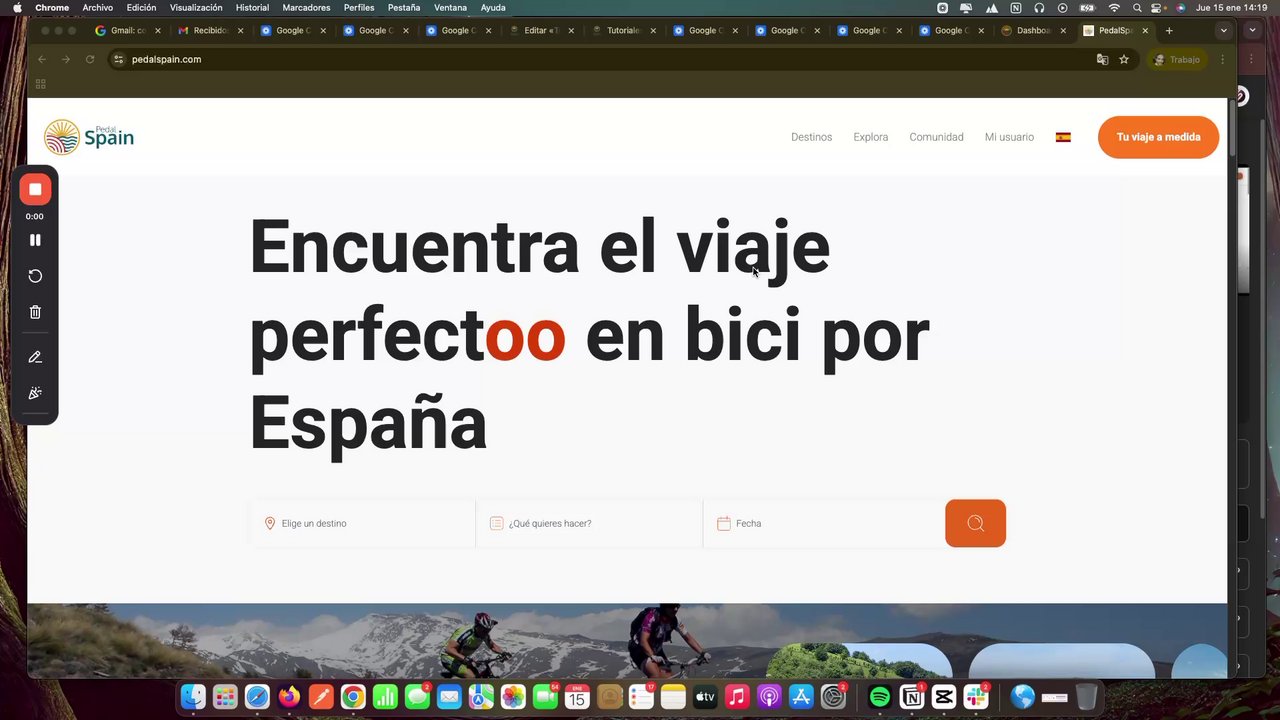The image size is (1280, 720).
Task: Open Spotify from the Dock
Action: [x=880, y=696]
